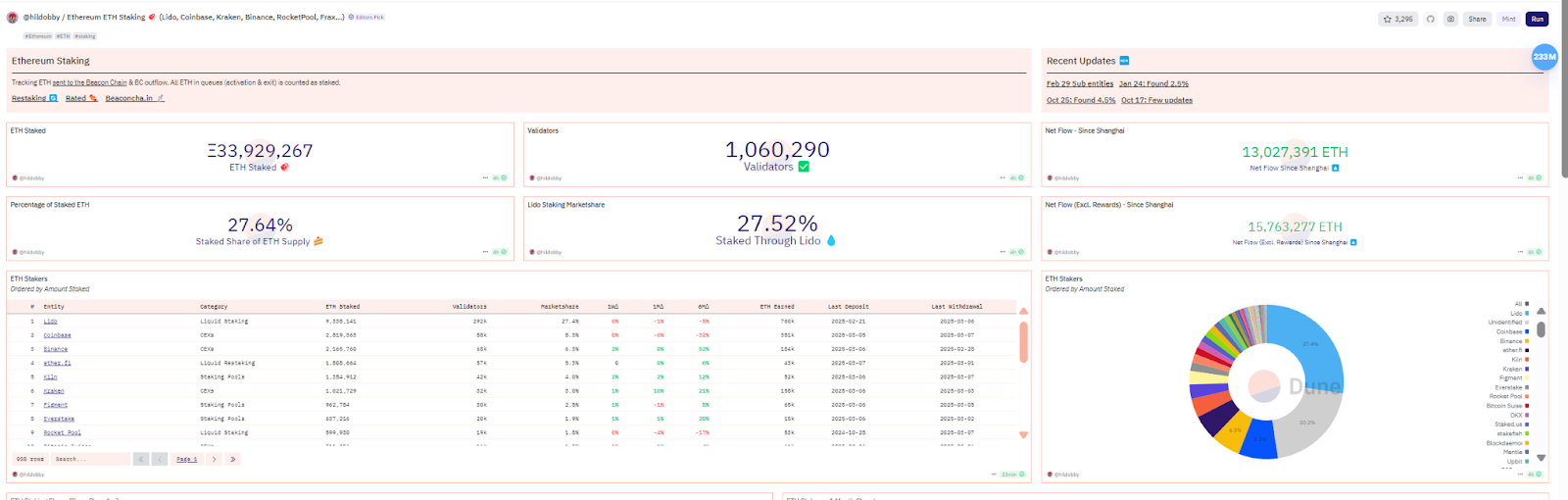Check ETH Stakers table 22min refresh badge
Screen dimensions: 1568x500
1012,475
